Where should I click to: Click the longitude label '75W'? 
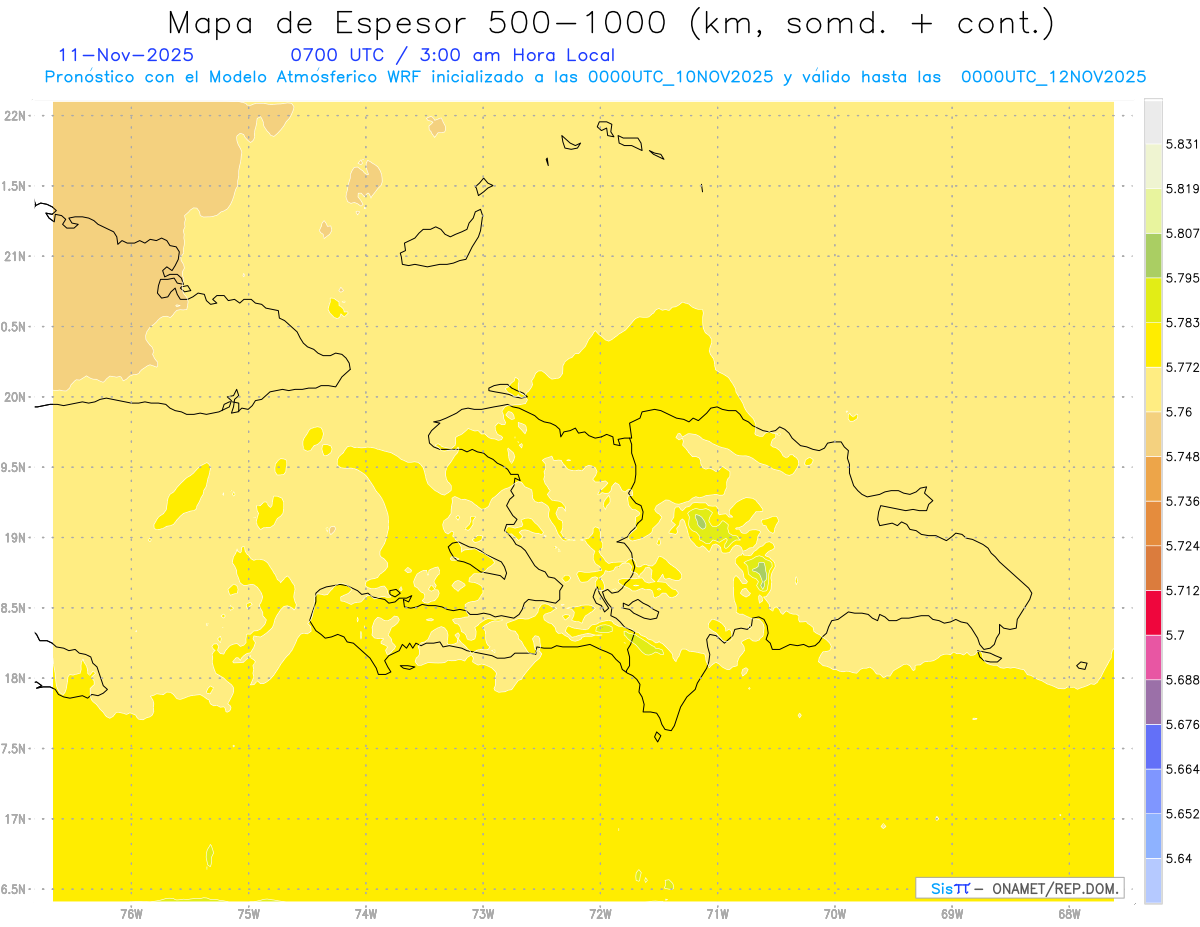pos(249,914)
